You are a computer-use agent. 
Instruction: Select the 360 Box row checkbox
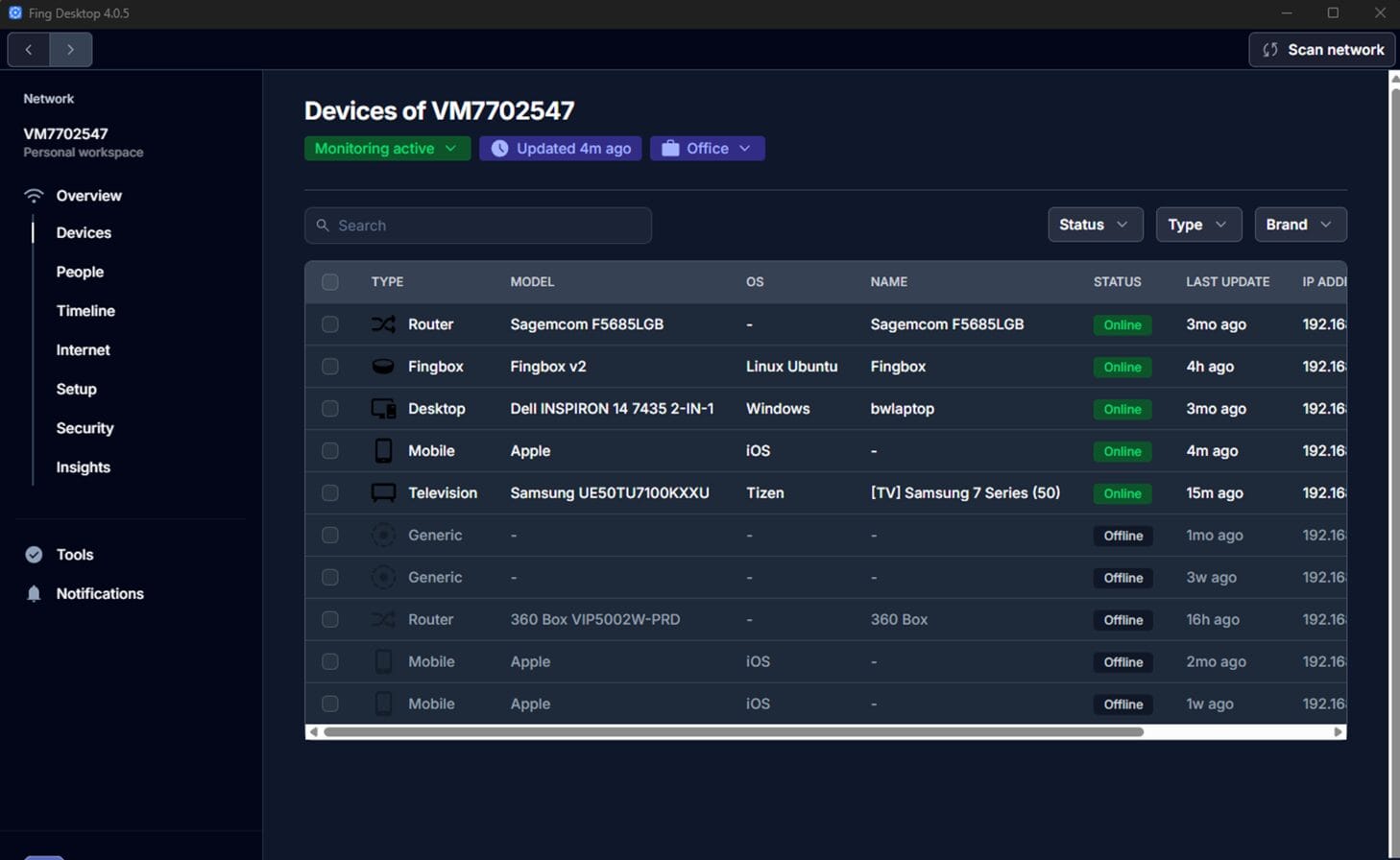click(x=330, y=620)
